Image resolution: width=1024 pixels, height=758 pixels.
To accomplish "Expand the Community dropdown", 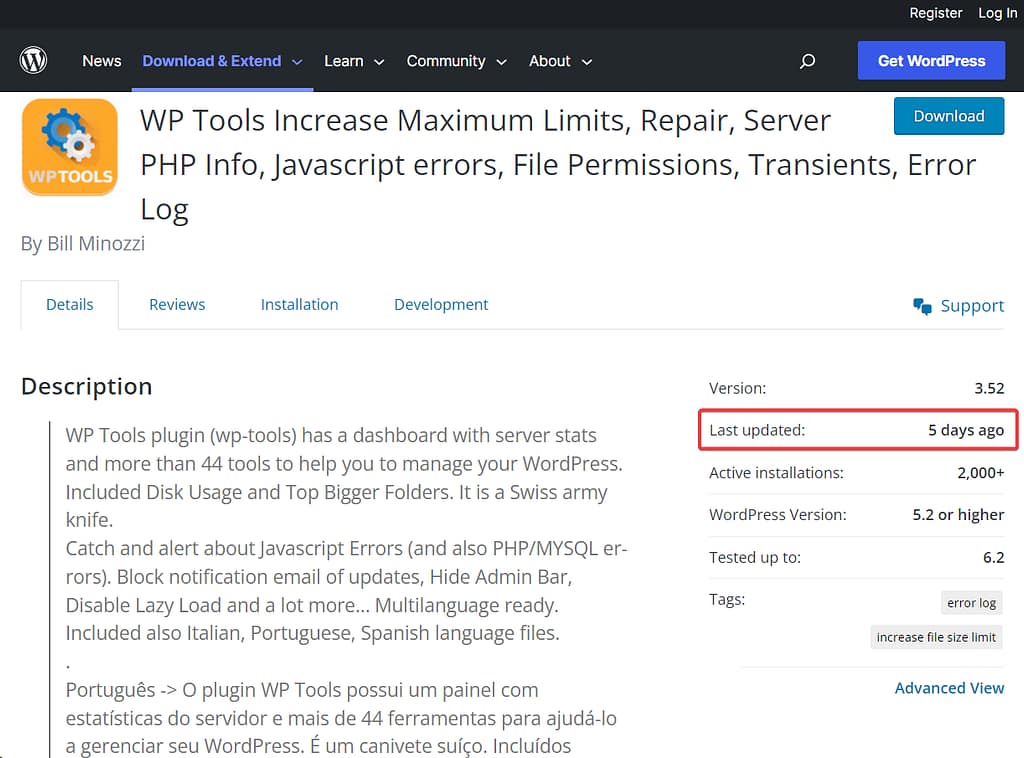I will pos(456,60).
